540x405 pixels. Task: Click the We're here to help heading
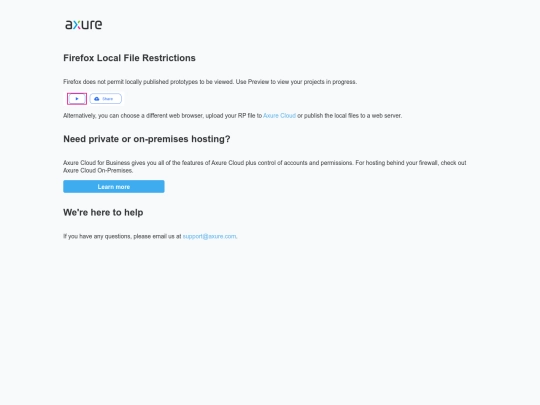click(x=103, y=212)
